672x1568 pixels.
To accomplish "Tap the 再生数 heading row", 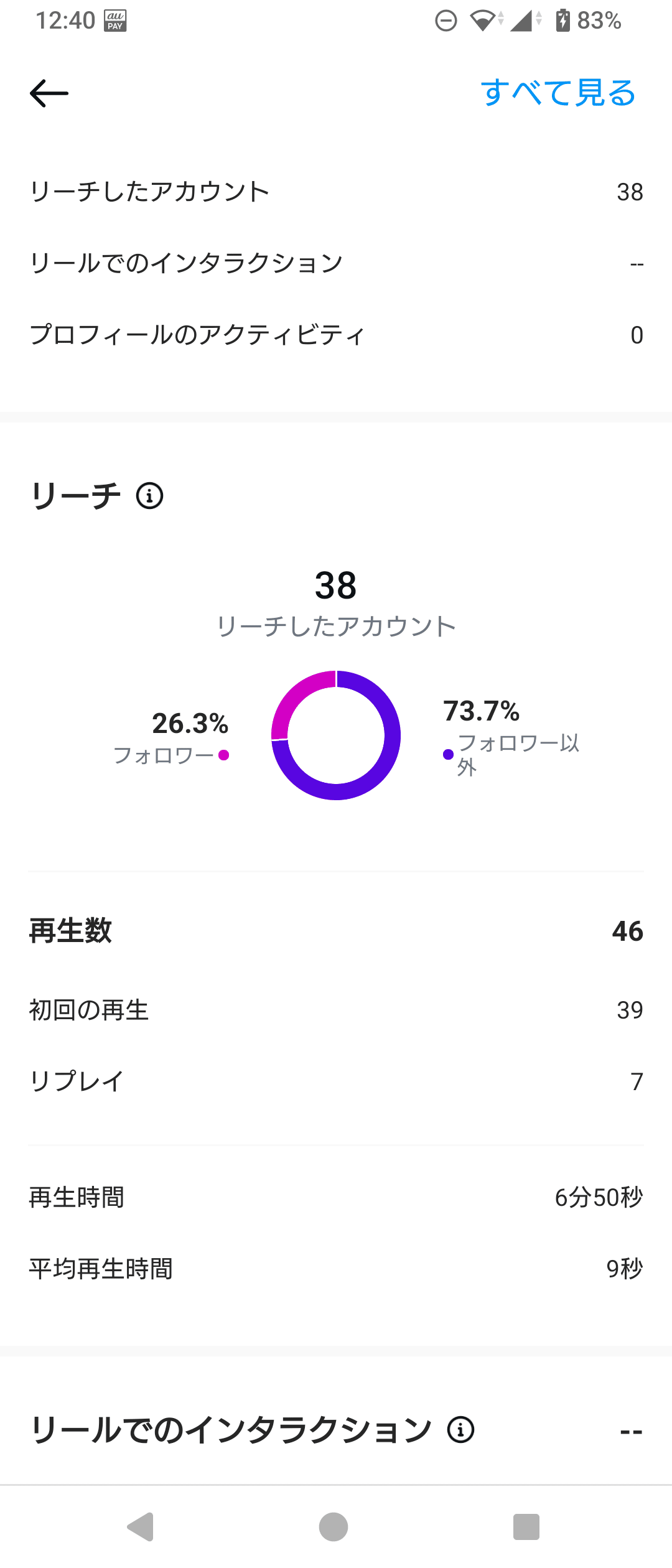I will pos(336,931).
